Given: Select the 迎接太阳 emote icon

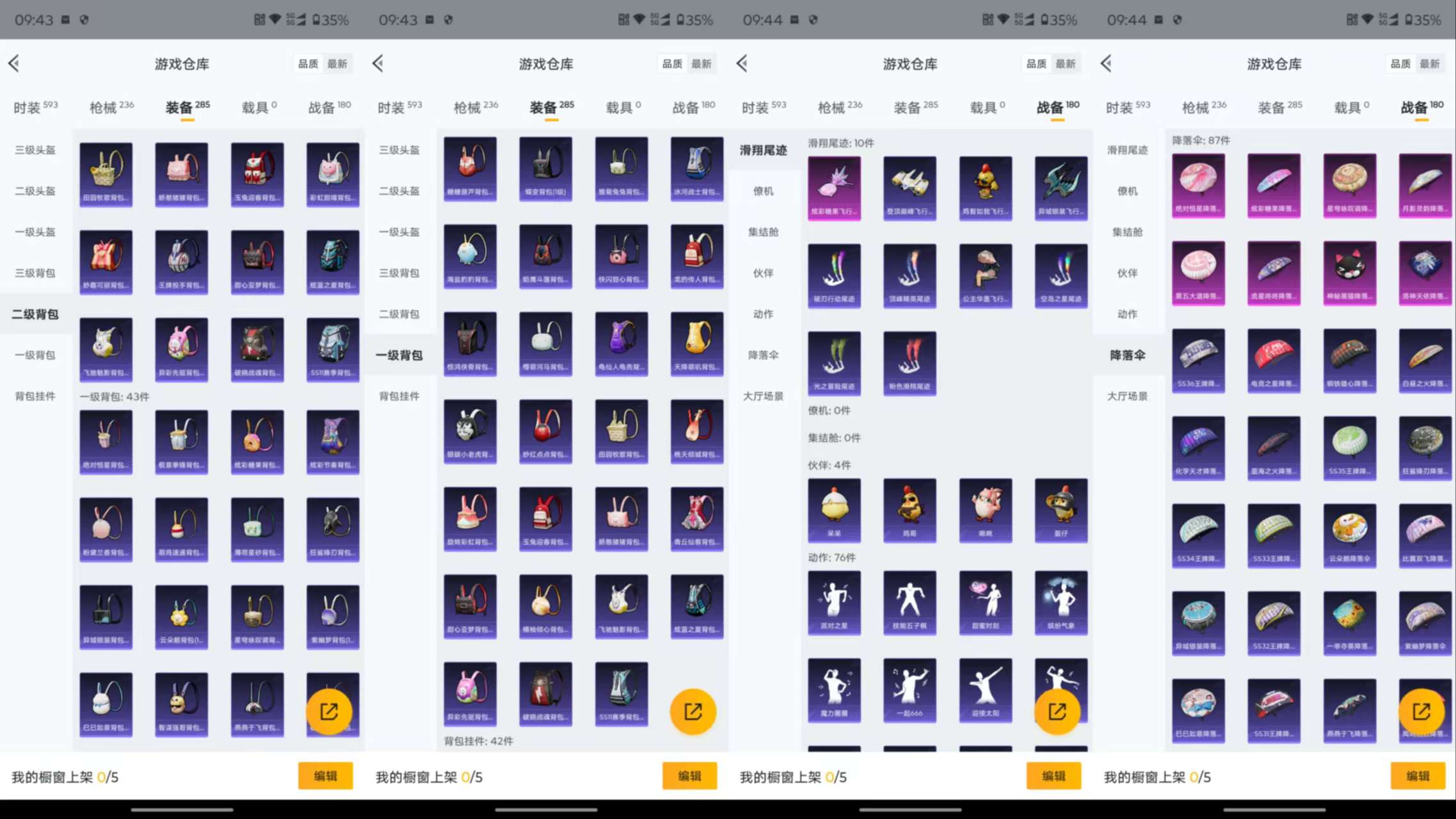Looking at the screenshot, I should [x=985, y=692].
